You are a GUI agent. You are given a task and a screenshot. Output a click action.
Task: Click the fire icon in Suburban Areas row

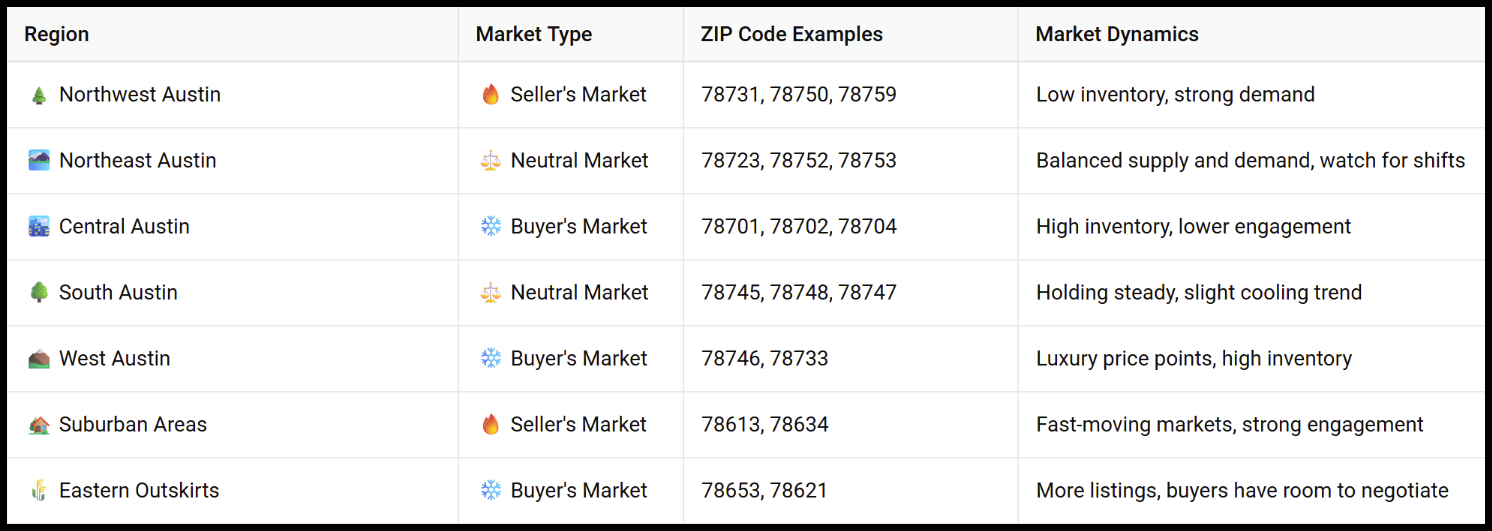(x=490, y=425)
